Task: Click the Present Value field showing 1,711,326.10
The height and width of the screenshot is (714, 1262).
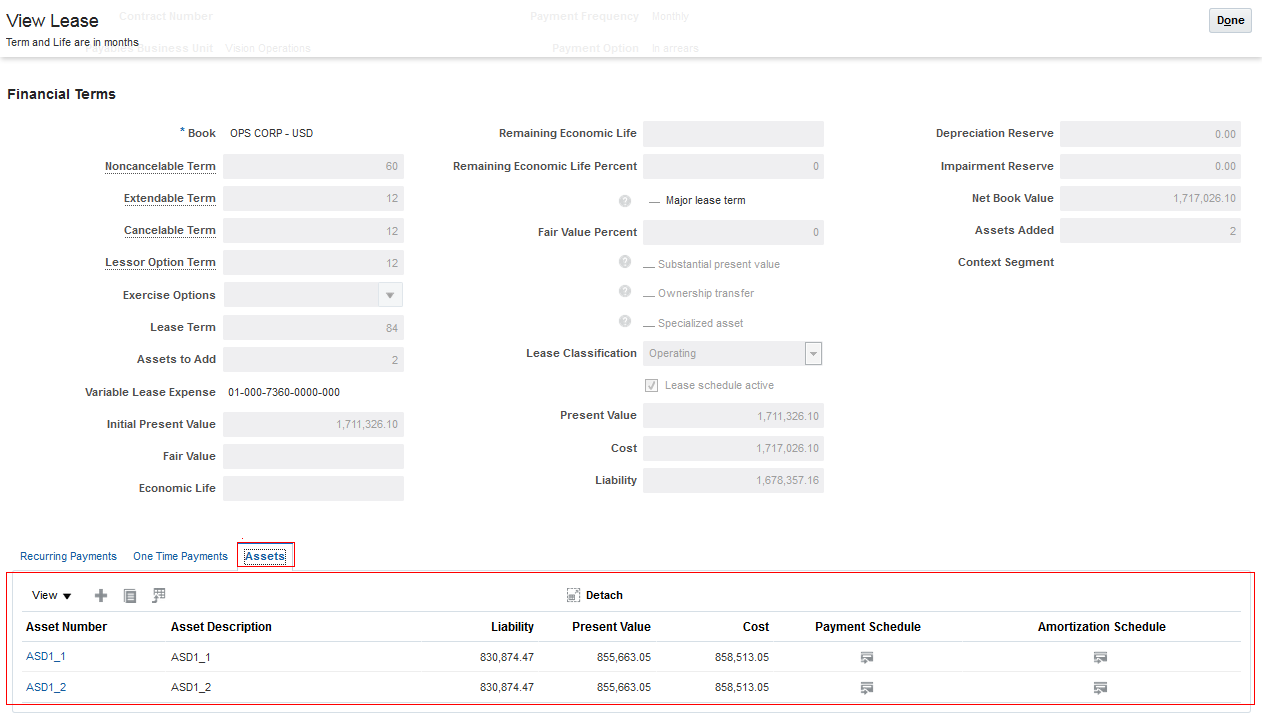Action: click(733, 416)
